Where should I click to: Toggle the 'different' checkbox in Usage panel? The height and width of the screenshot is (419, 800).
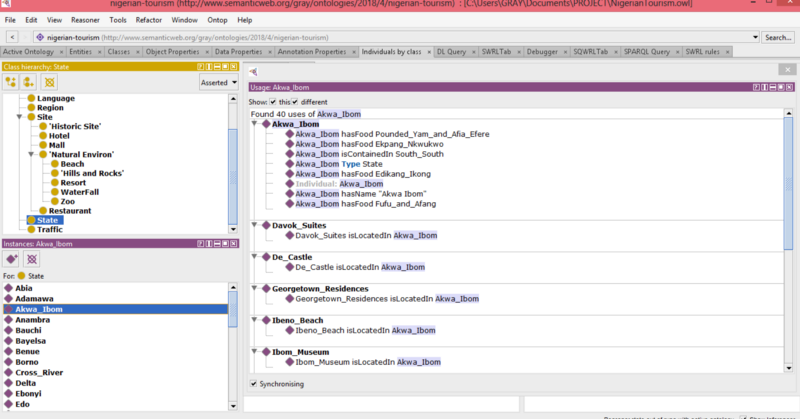click(x=297, y=102)
